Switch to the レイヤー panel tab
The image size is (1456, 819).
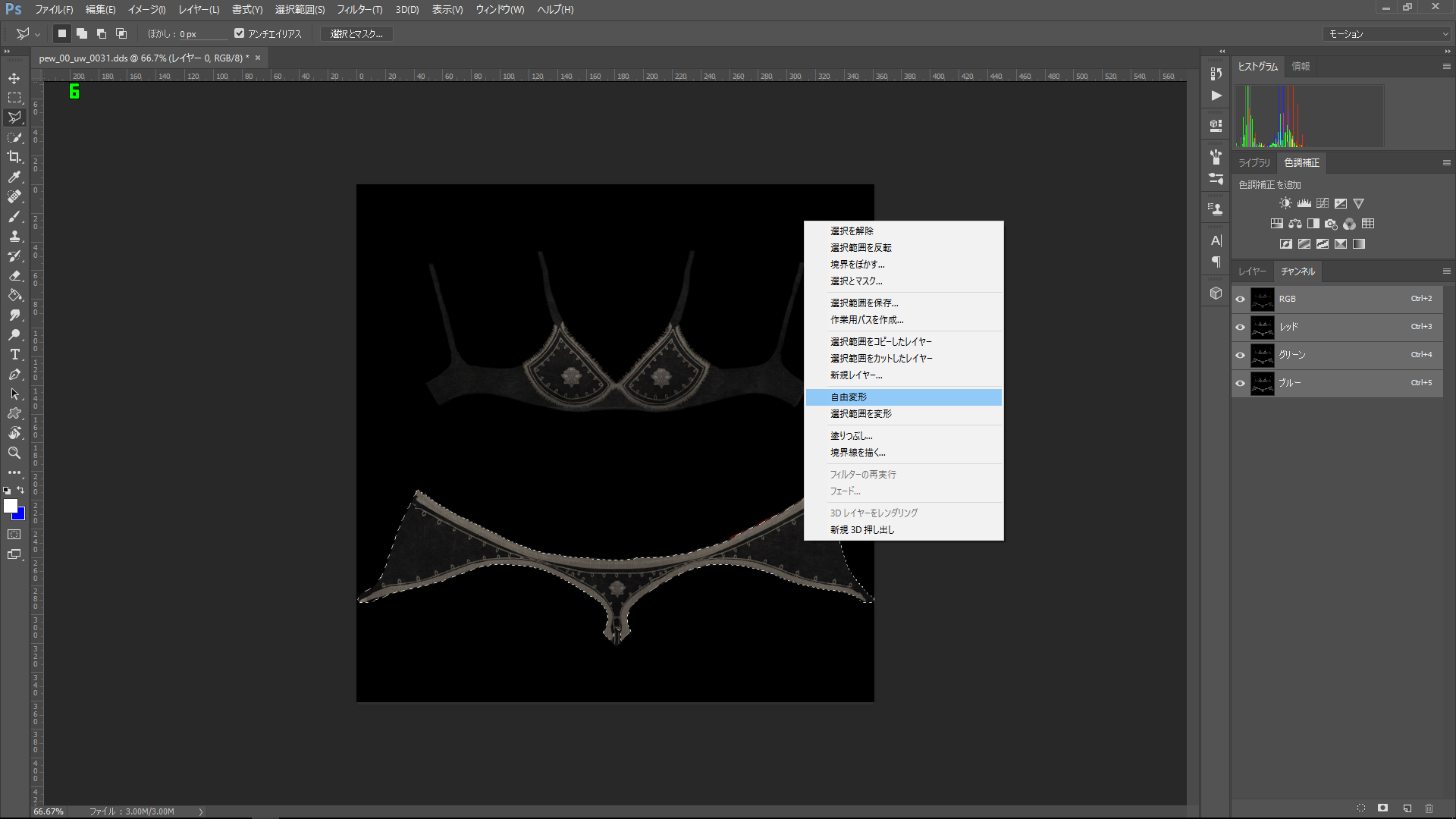pos(1252,271)
